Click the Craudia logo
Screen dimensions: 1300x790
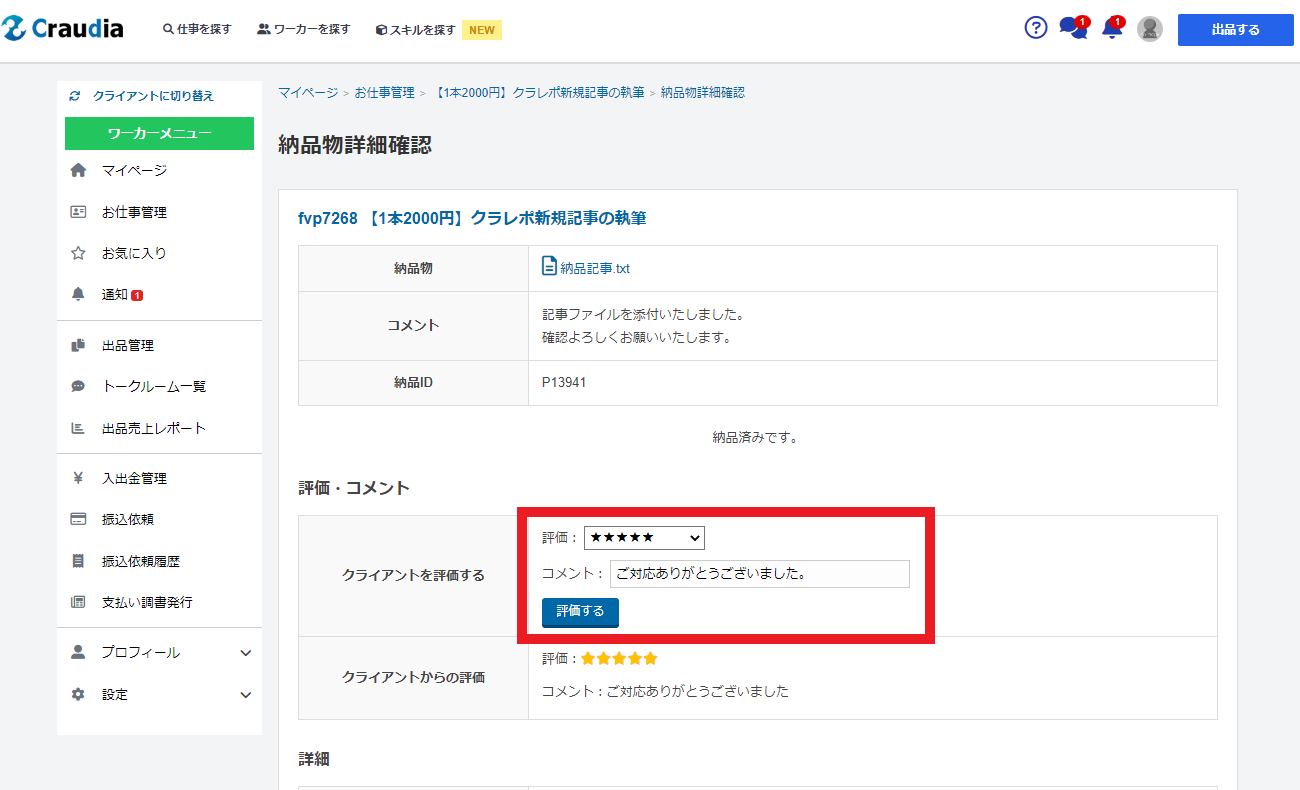63,29
